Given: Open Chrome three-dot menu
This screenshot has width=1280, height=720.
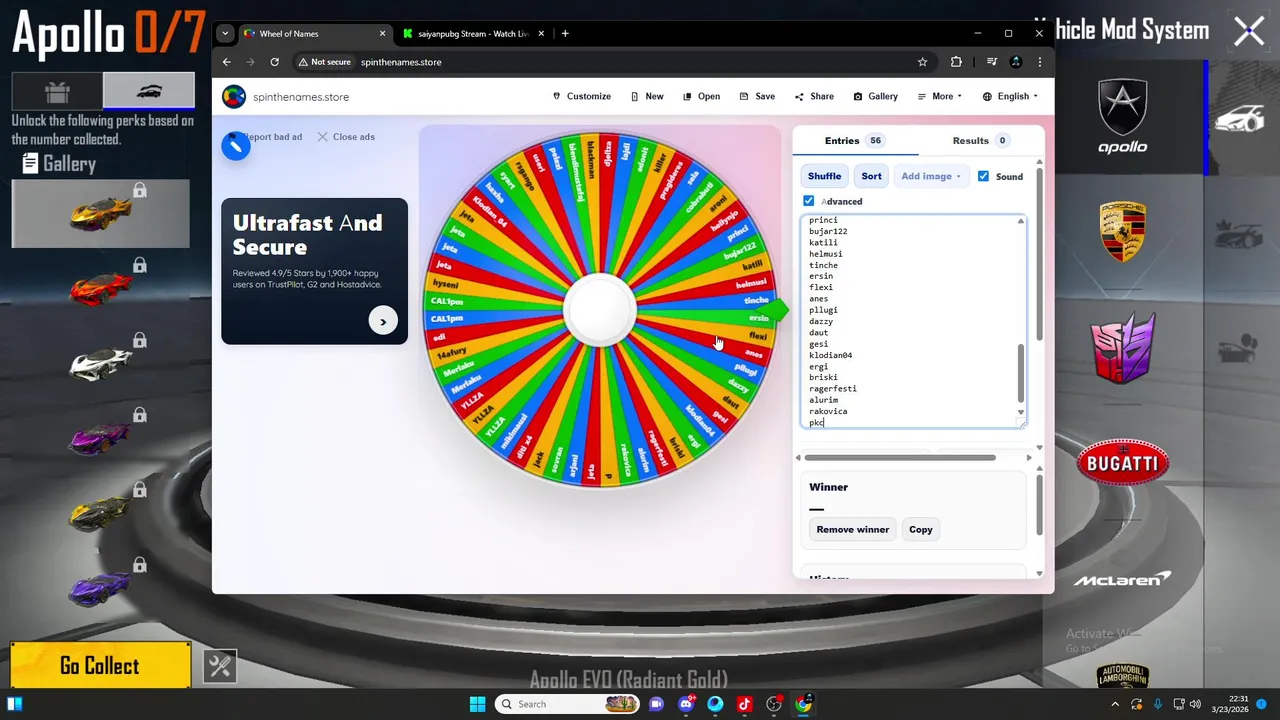Looking at the screenshot, I should [x=1040, y=62].
